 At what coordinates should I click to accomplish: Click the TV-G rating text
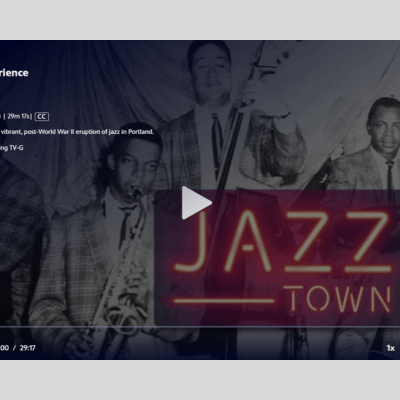tap(16, 147)
